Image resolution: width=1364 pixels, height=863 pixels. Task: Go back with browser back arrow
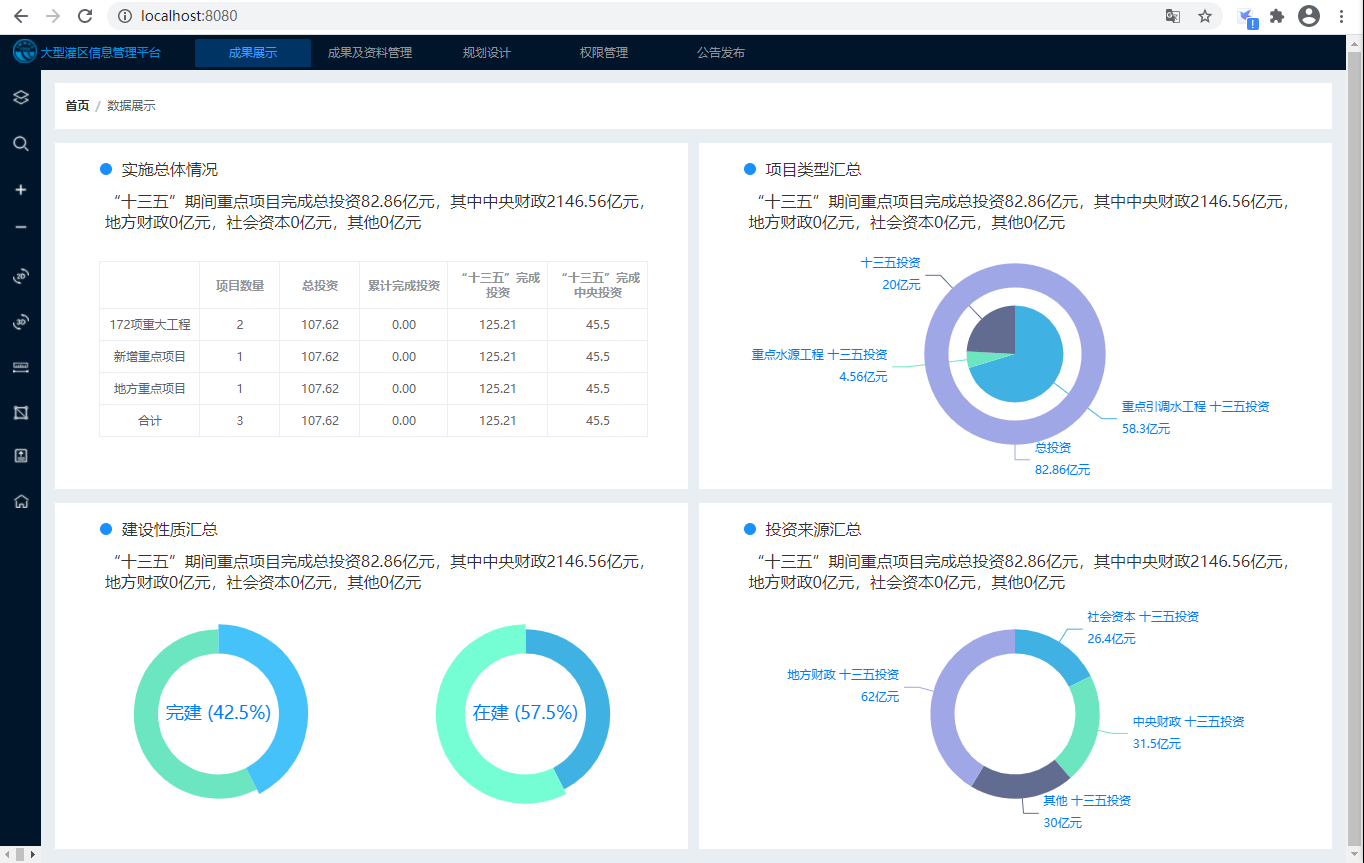pyautogui.click(x=20, y=16)
